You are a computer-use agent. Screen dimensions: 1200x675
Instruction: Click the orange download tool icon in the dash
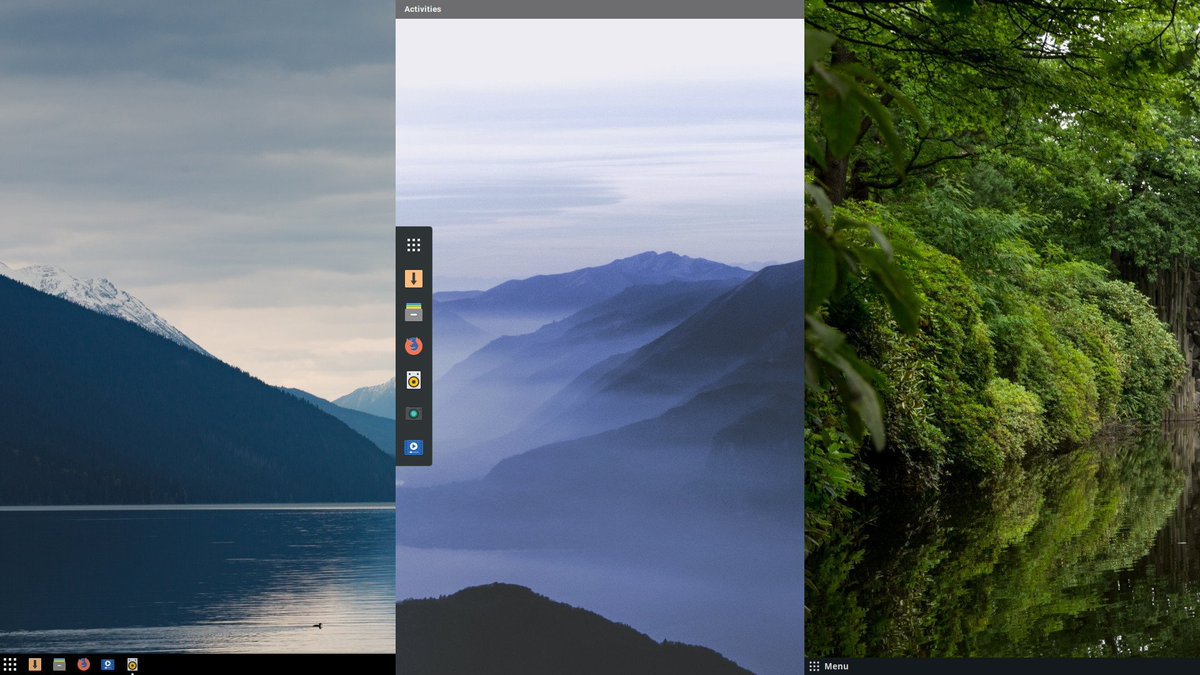coord(414,277)
